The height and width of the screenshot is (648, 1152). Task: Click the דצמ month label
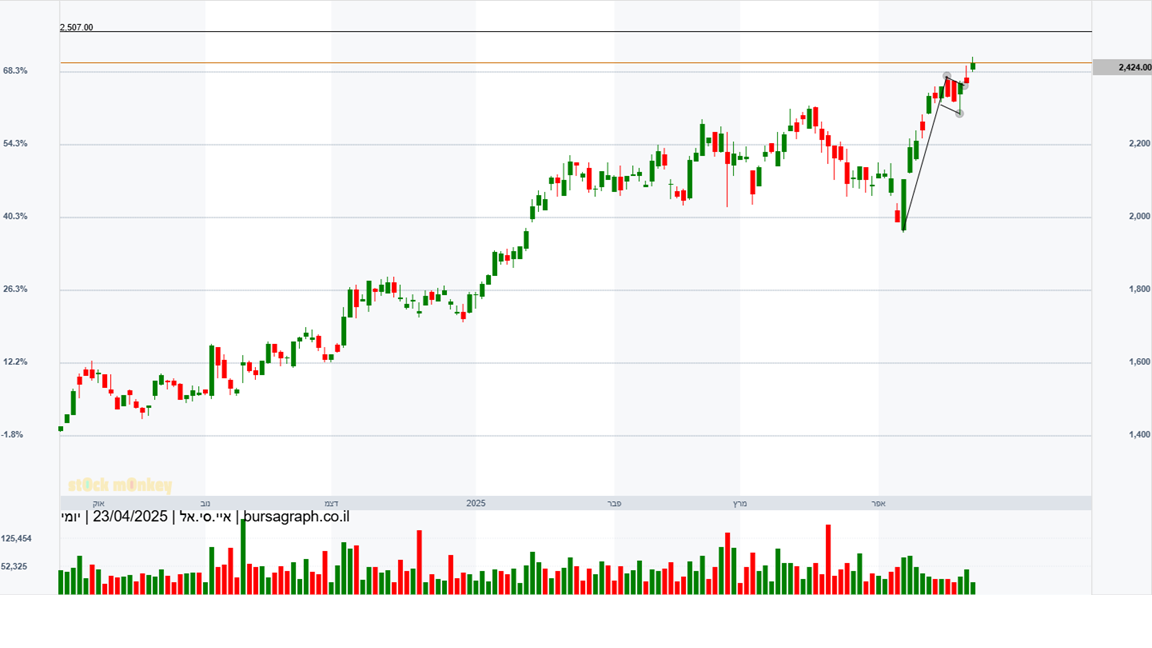tap(331, 503)
